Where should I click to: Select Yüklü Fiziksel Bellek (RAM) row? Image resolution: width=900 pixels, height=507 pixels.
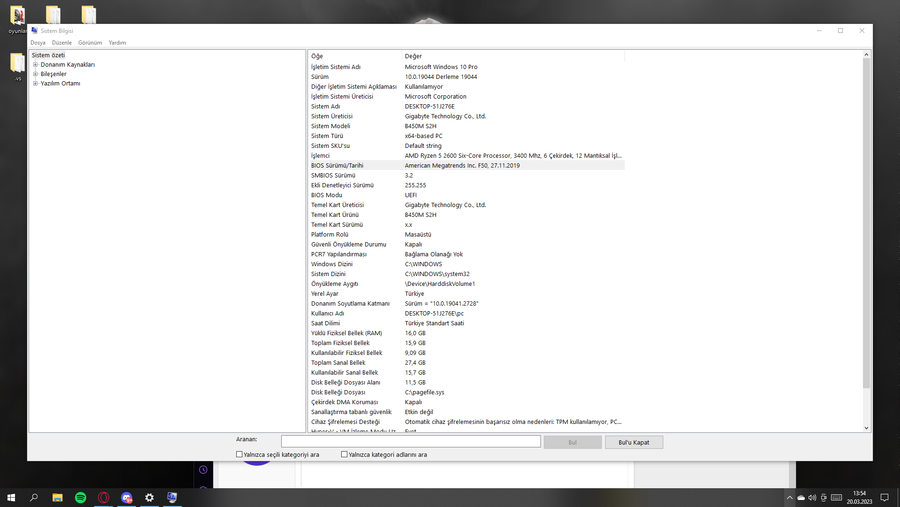[x=467, y=333]
